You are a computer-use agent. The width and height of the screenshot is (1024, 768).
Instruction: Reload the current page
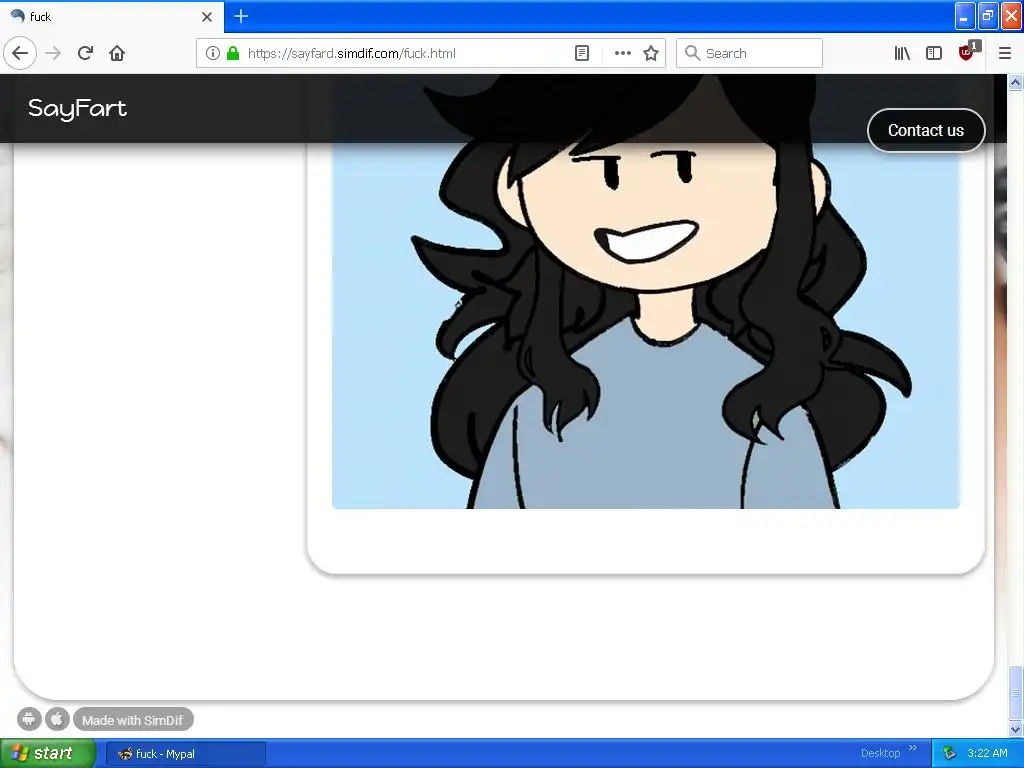point(85,53)
